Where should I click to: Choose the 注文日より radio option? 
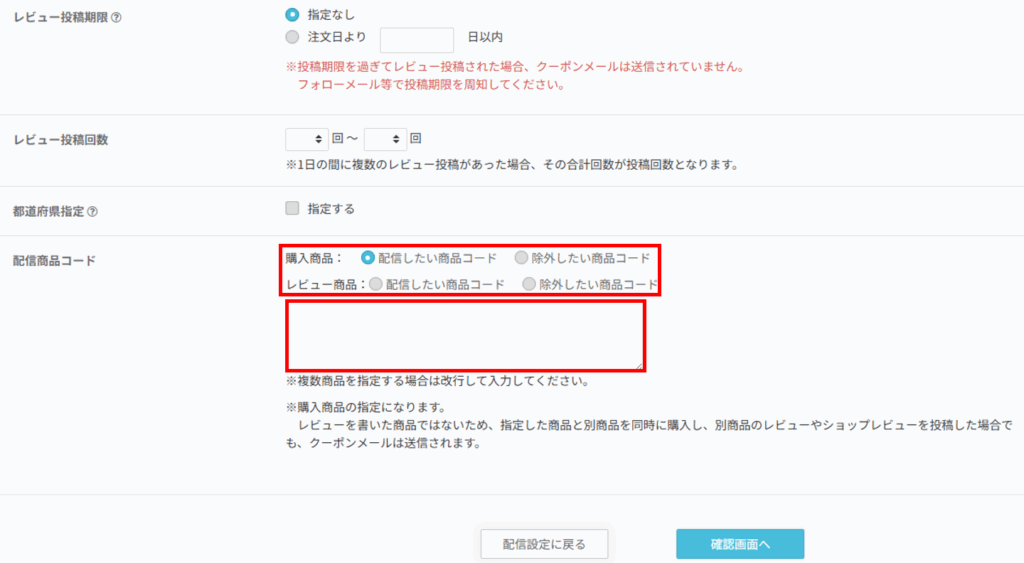click(292, 37)
